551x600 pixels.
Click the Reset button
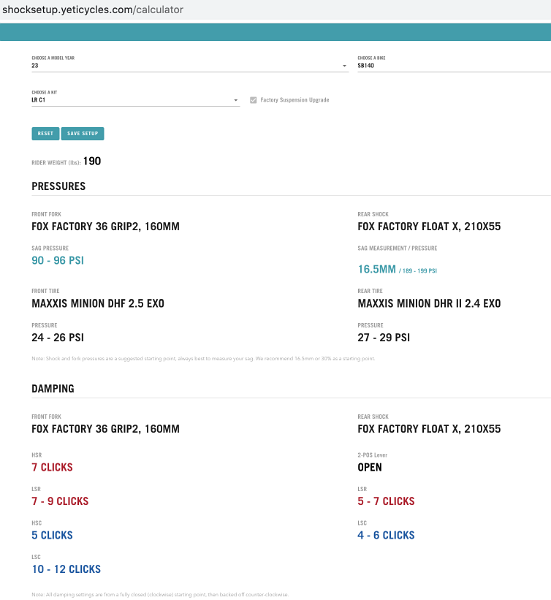pyautogui.click(x=45, y=133)
